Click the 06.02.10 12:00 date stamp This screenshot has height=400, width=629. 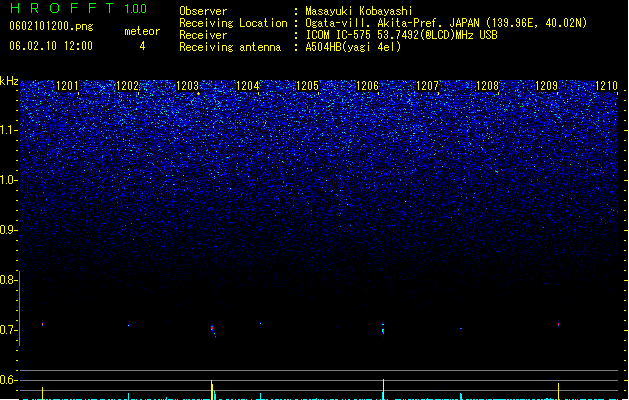tap(51, 46)
